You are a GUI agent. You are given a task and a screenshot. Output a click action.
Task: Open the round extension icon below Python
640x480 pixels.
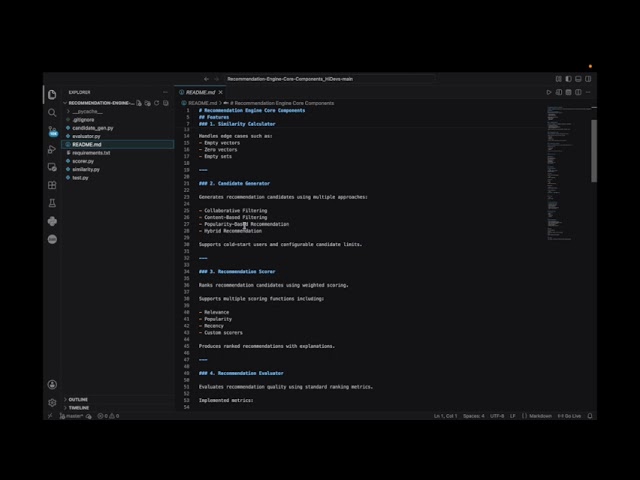tap(52, 239)
